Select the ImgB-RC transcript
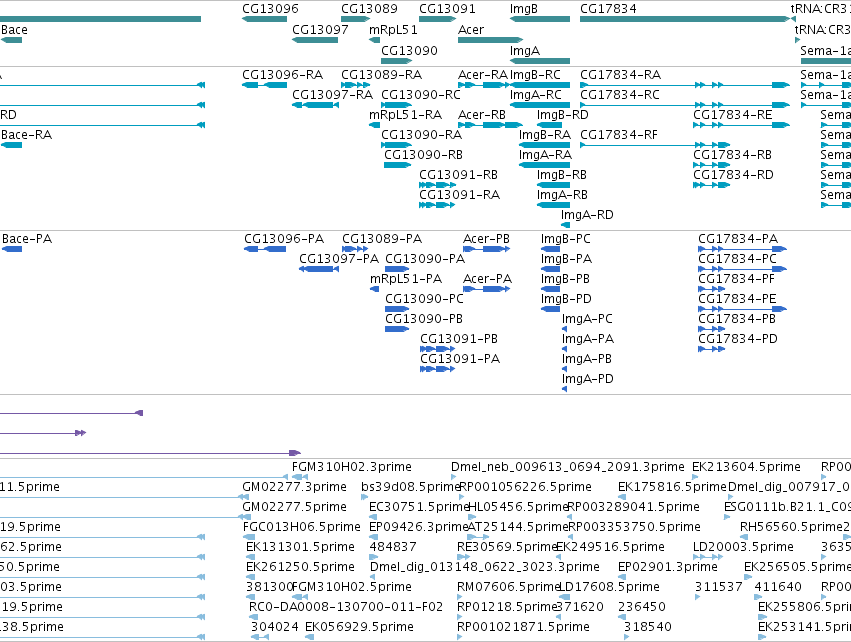Image resolution: width=851 pixels, height=642 pixels. click(x=535, y=74)
